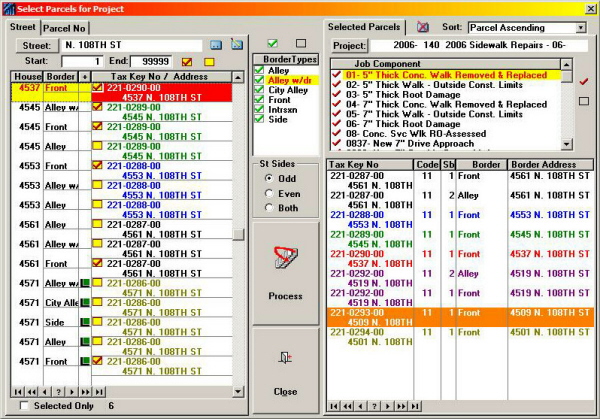Toggle City Alley border type checkbox
Image resolution: width=600 pixels, height=419 pixels.
click(x=259, y=90)
